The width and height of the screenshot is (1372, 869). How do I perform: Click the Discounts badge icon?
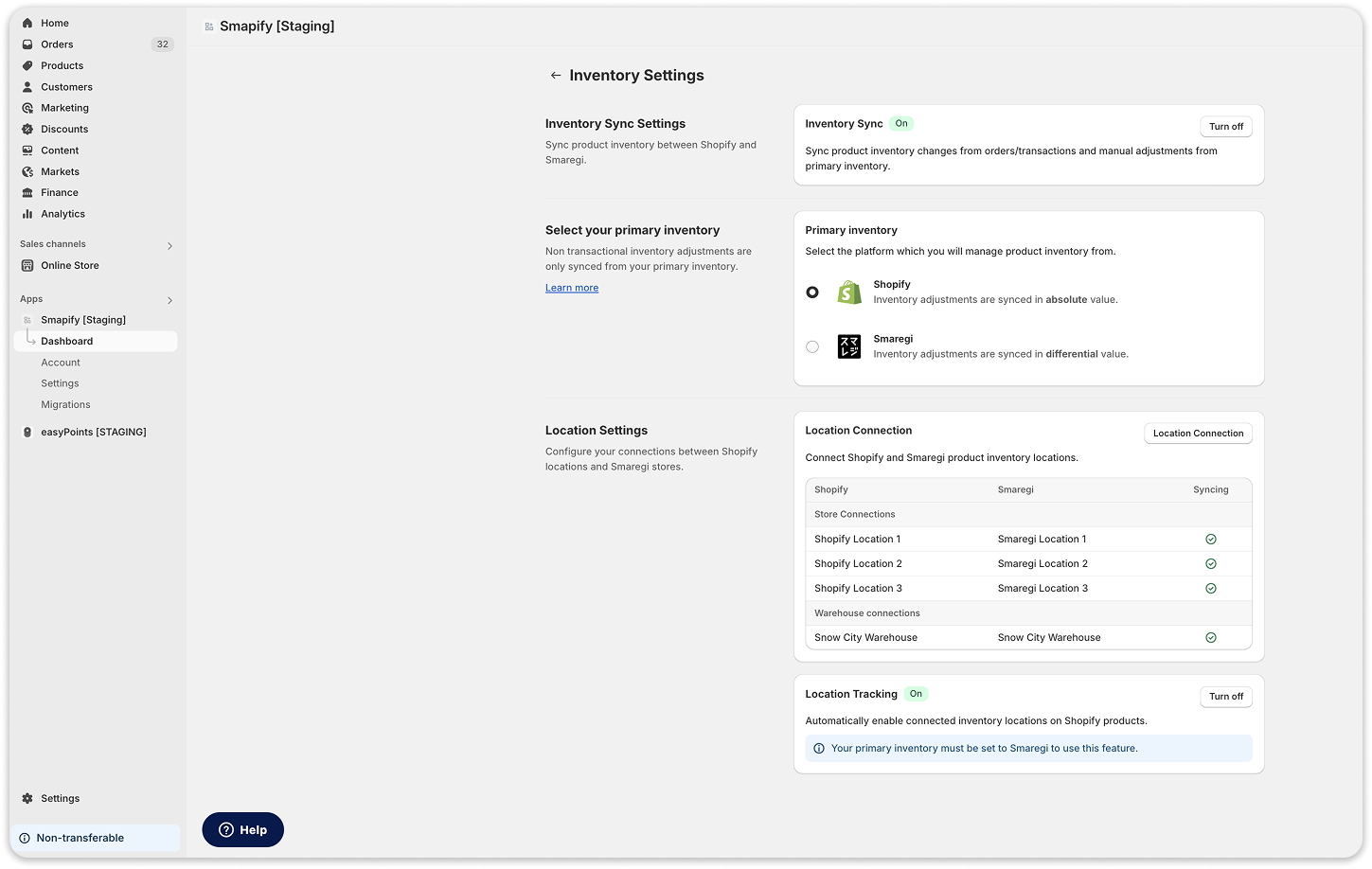pyautogui.click(x=27, y=129)
